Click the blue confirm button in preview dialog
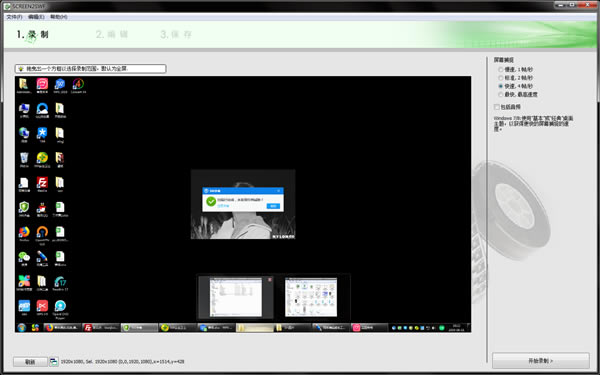This screenshot has width=600, height=375. pos(273,206)
